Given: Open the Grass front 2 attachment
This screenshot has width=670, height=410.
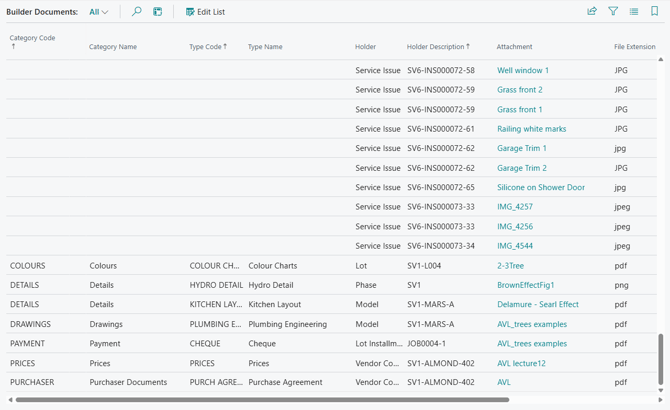Looking at the screenshot, I should coord(520,90).
